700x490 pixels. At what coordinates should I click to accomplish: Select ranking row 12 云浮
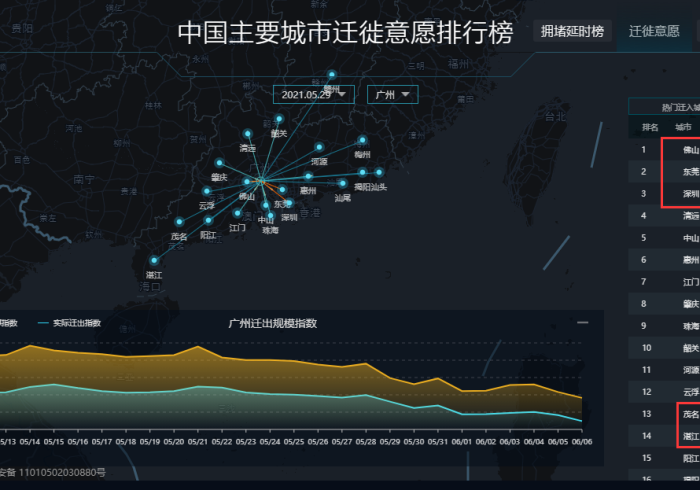point(664,392)
